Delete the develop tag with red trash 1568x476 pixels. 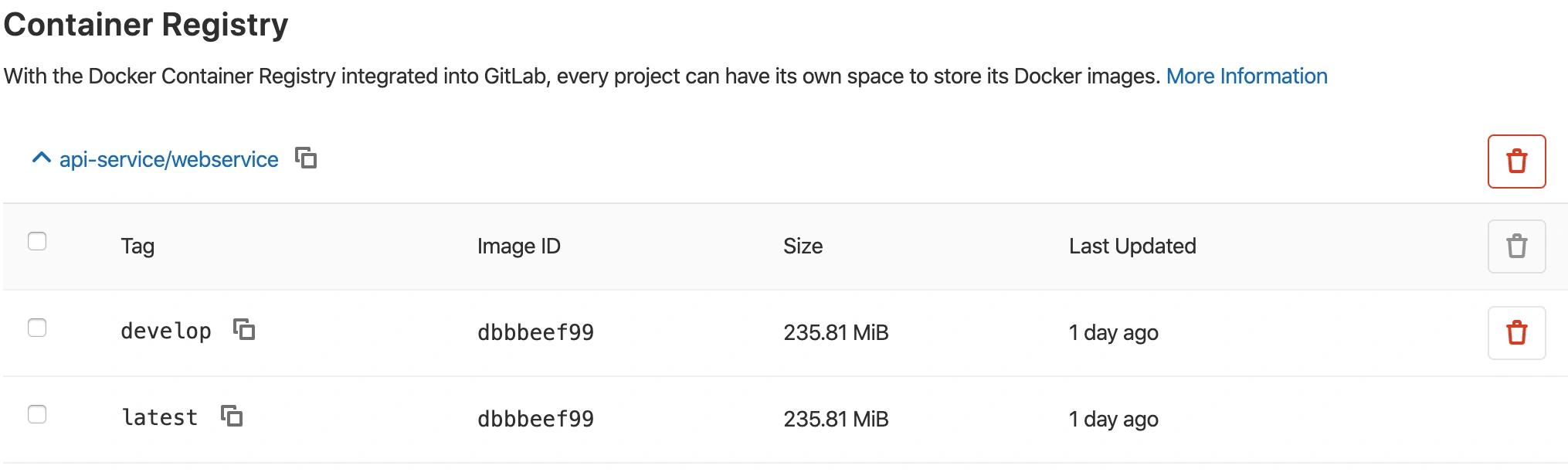coord(1516,333)
